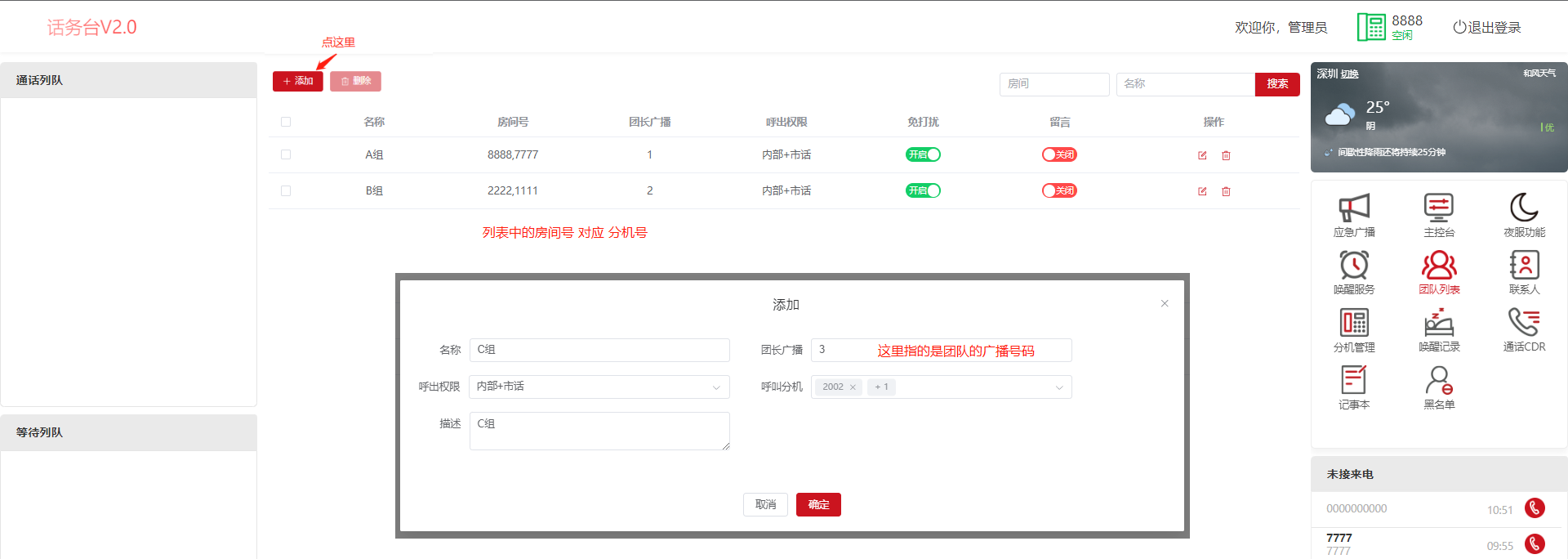Expand the 呼出权限 dropdown in add dialog
Image resolution: width=1568 pixels, height=559 pixels.
pos(599,387)
